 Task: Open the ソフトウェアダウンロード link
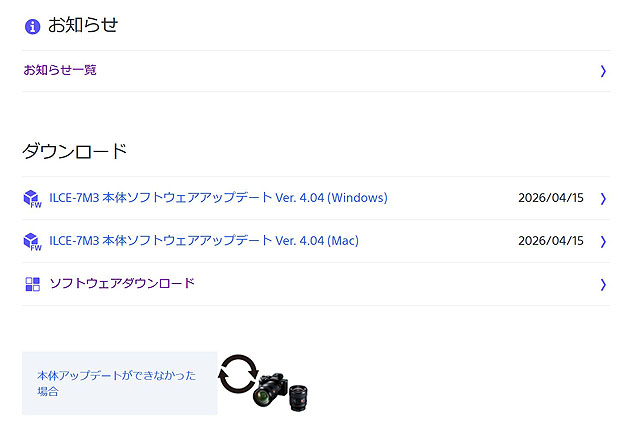pos(122,284)
